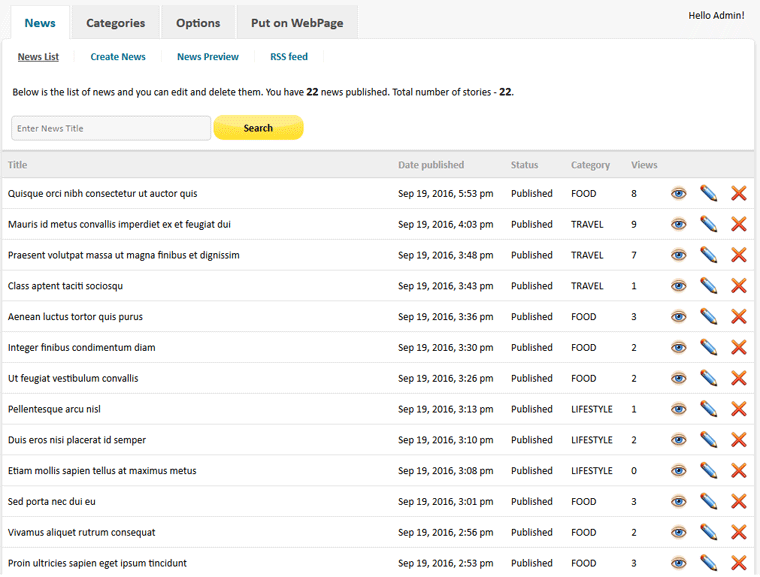Delete 'Ut feugiat vestibulum convallis' news
The width and height of the screenshot is (760, 577).
[739, 378]
